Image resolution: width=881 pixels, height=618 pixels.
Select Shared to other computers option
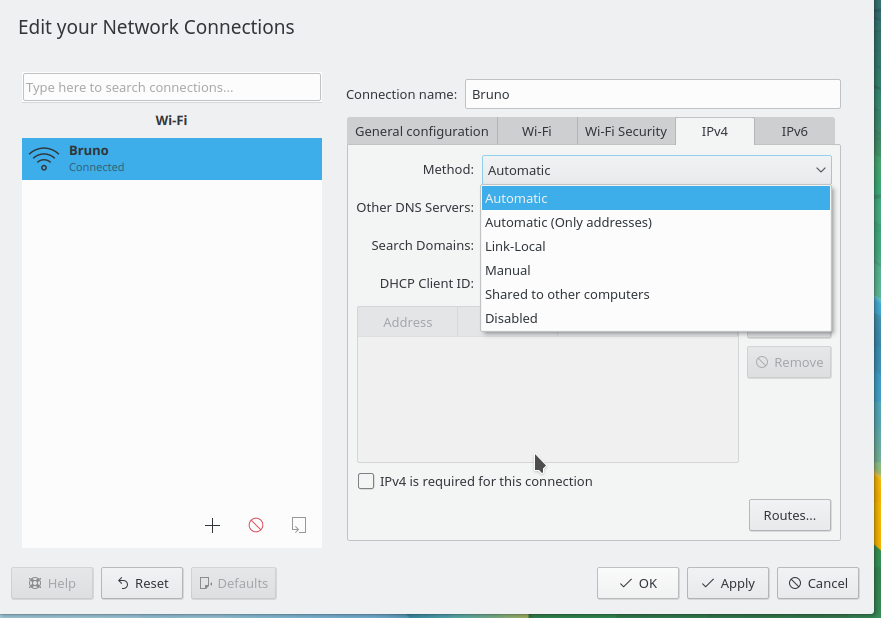(x=567, y=294)
